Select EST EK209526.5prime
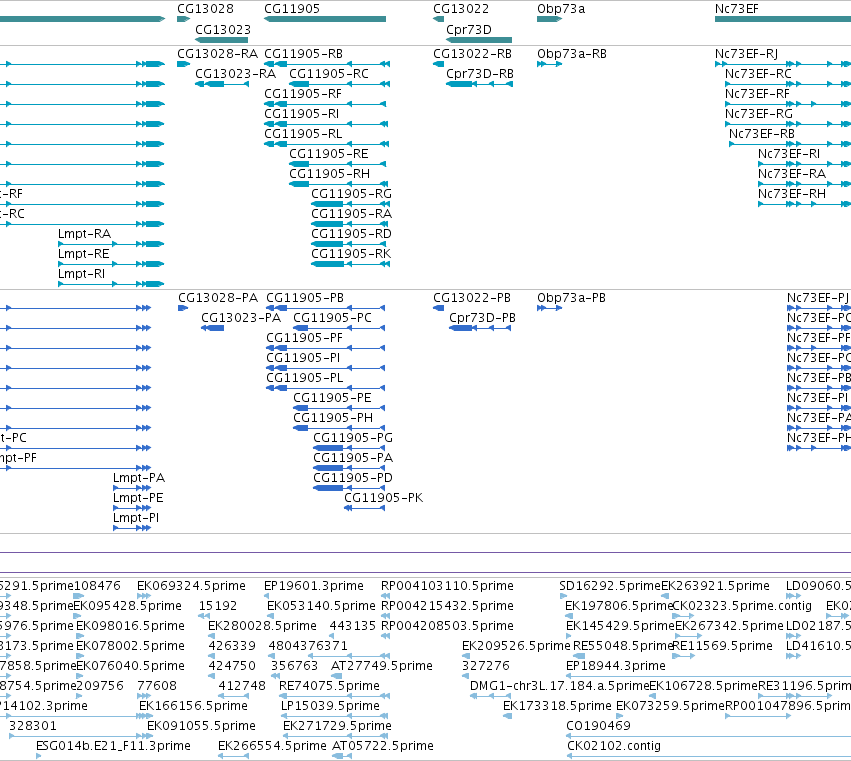This screenshot has width=851, height=761. click(516, 646)
